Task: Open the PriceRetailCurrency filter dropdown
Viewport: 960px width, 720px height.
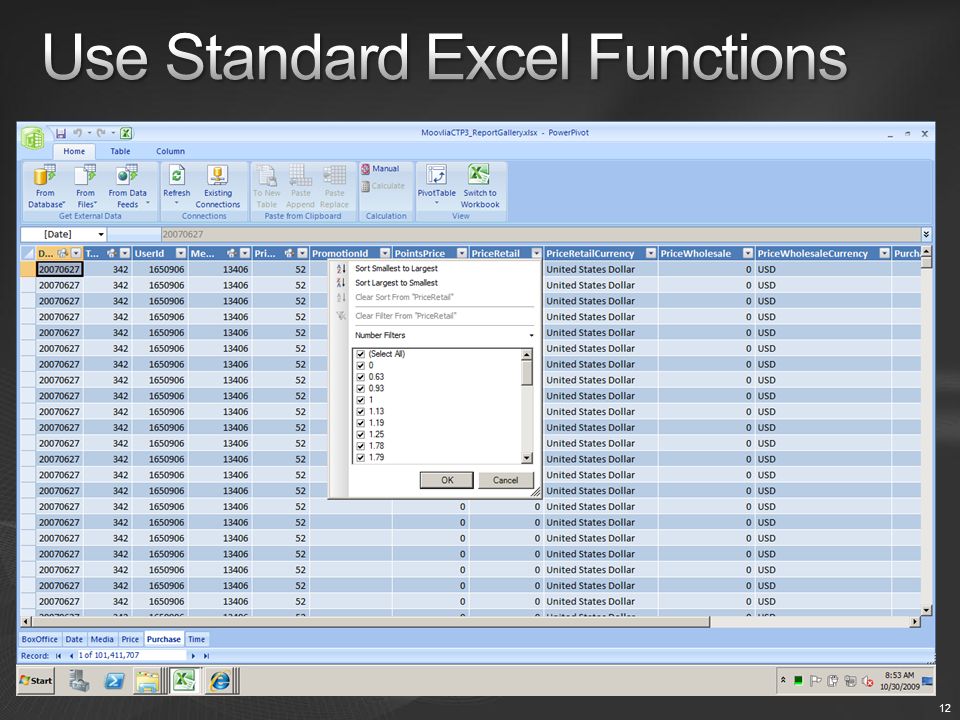Action: click(x=651, y=253)
